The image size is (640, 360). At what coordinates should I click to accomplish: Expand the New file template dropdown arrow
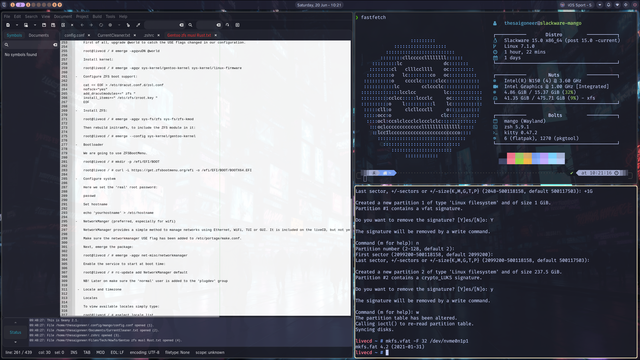17,25
